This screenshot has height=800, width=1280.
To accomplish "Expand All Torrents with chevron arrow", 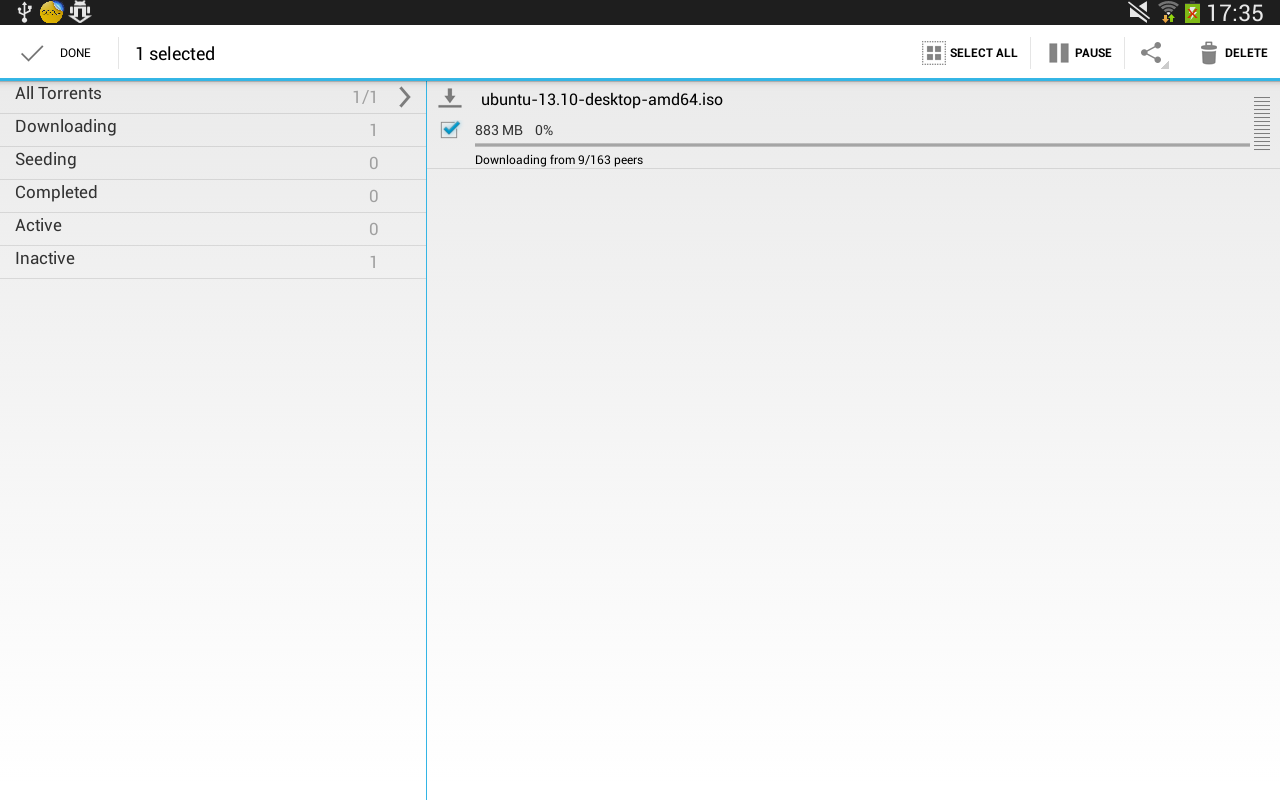I will tap(405, 97).
